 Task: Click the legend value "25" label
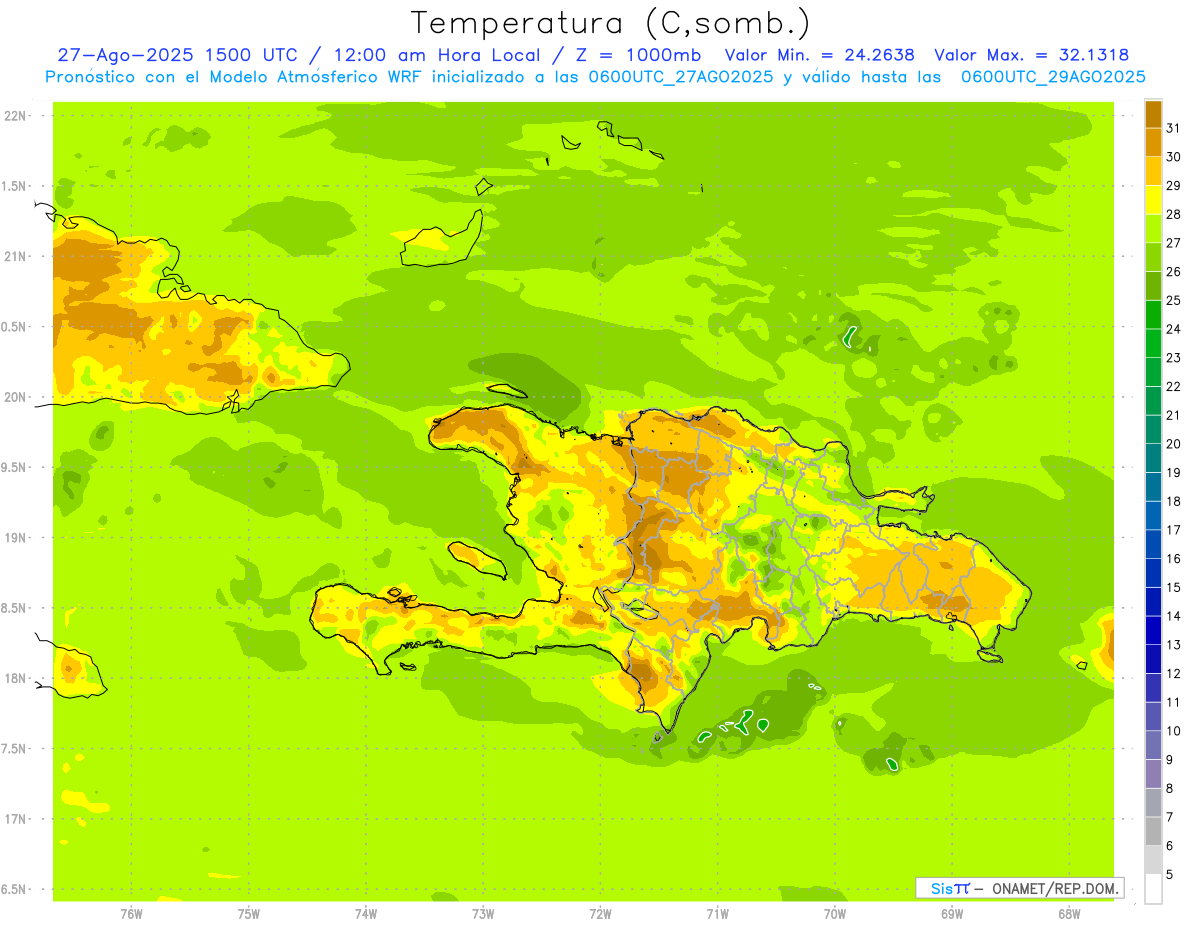(x=1174, y=300)
